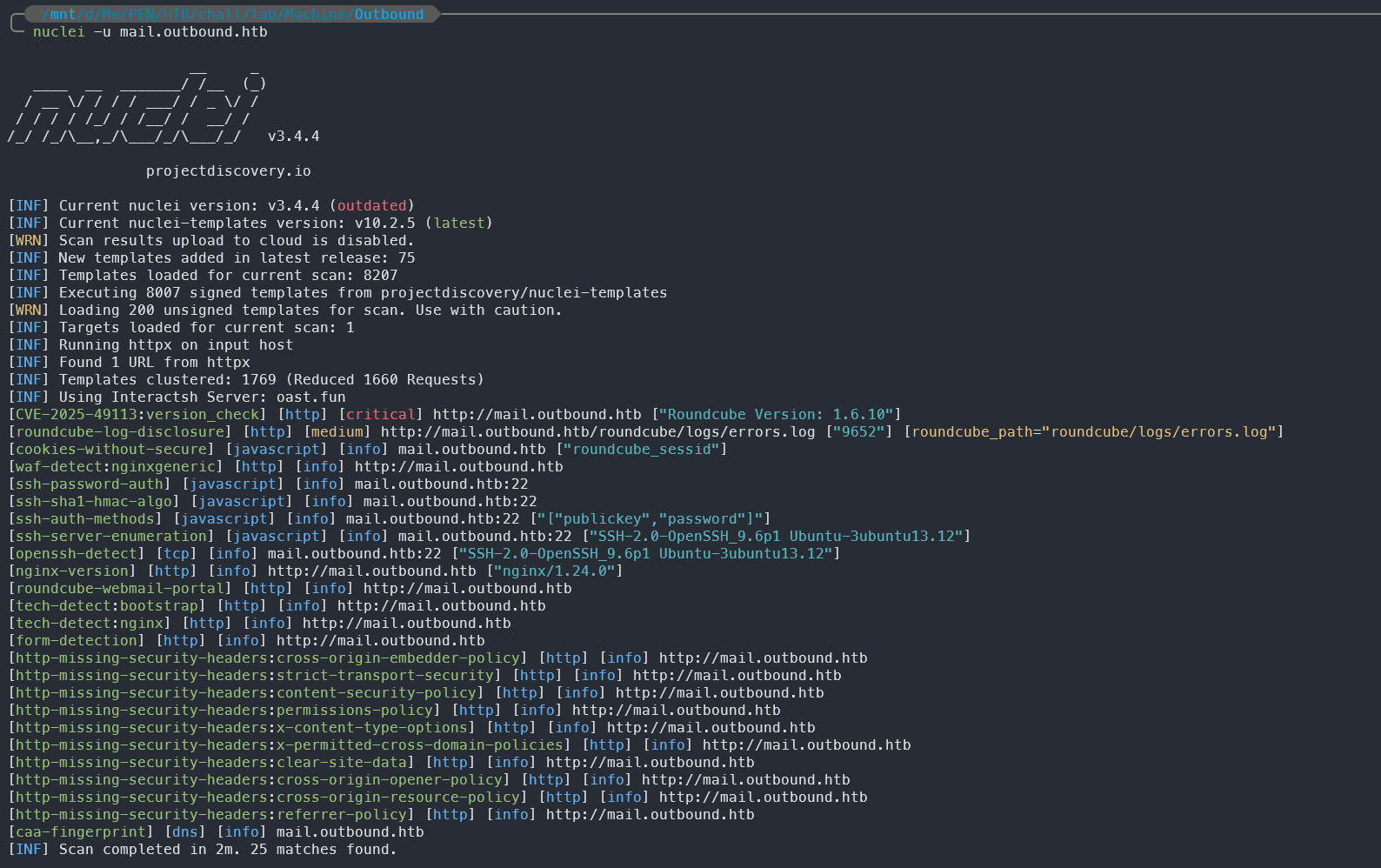Click the 'ssh-sha1-hmac-algo' template ID

coord(94,502)
